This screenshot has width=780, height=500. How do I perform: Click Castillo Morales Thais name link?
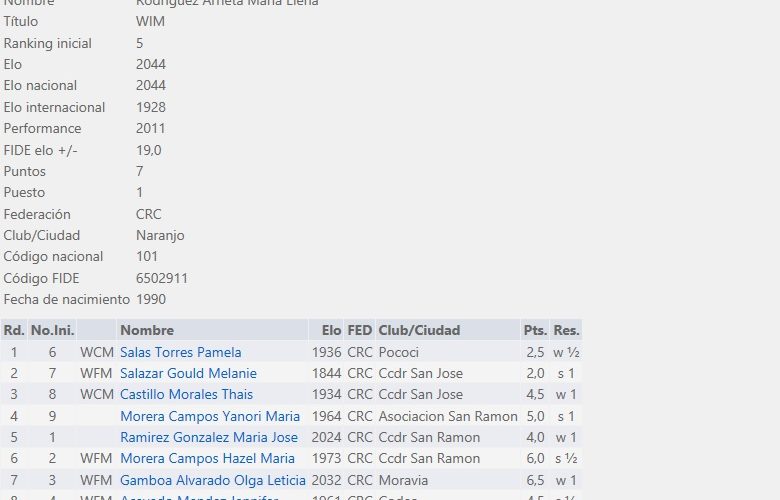click(x=187, y=394)
